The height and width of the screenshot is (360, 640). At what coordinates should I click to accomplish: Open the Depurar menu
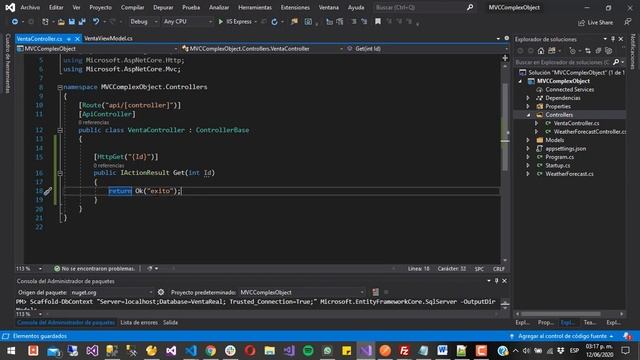[x=163, y=7]
